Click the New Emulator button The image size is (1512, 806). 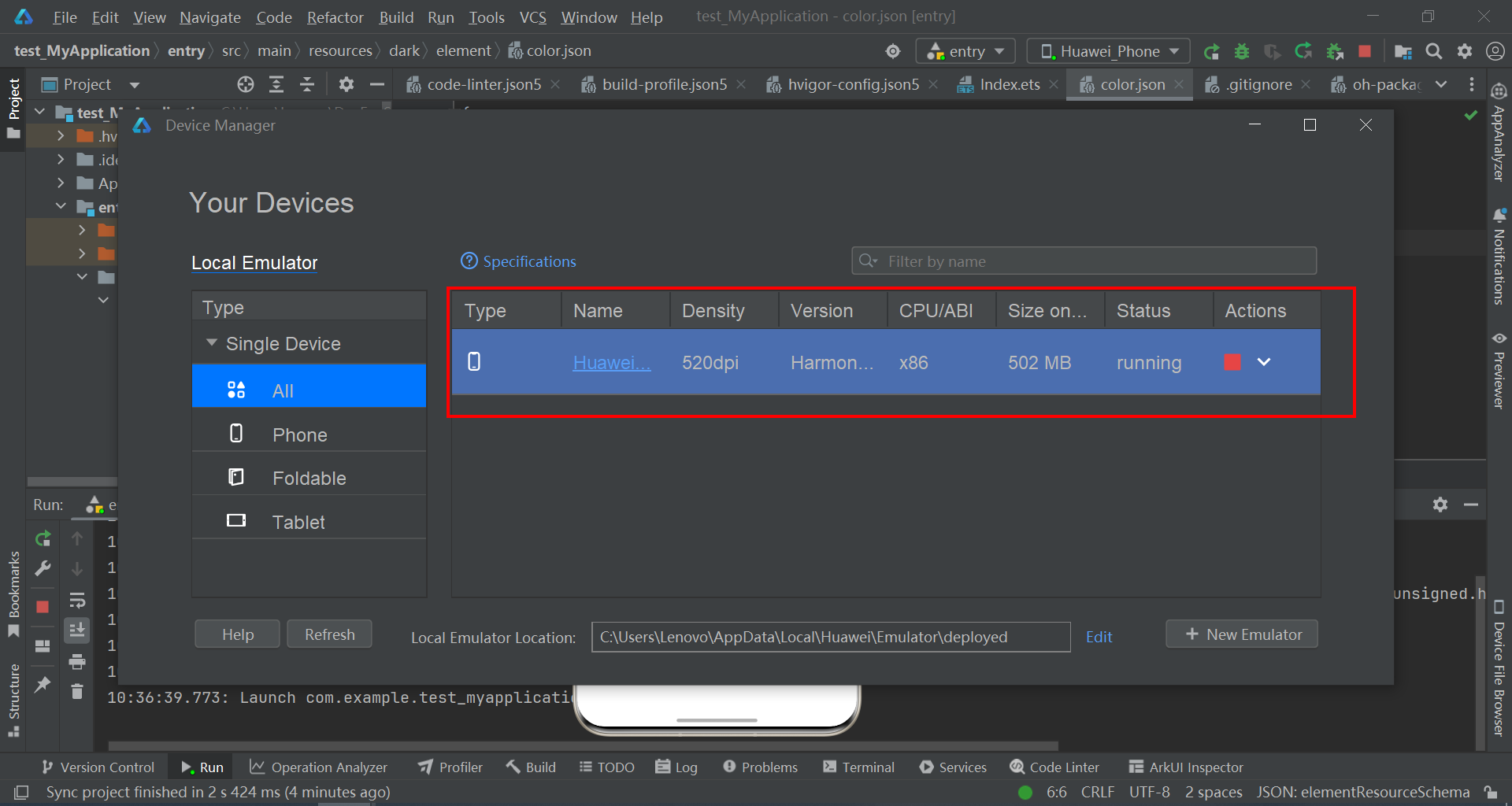coord(1242,634)
